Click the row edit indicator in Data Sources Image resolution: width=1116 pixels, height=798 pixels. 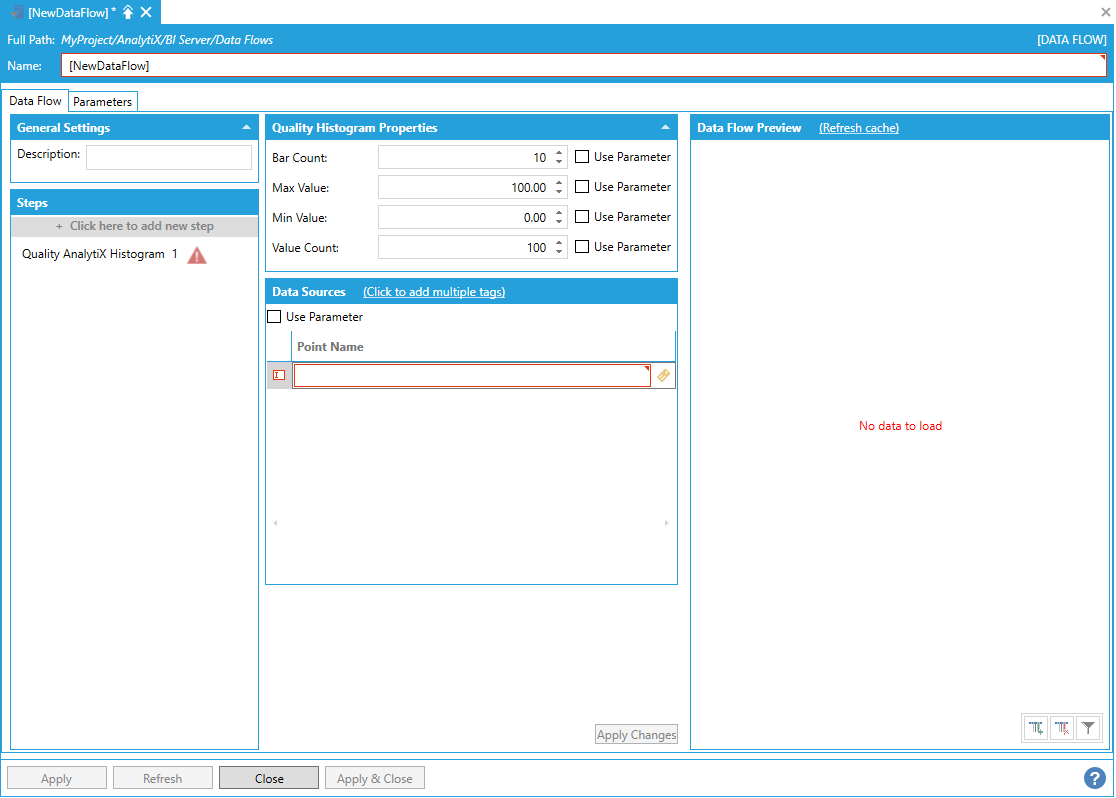(x=279, y=375)
